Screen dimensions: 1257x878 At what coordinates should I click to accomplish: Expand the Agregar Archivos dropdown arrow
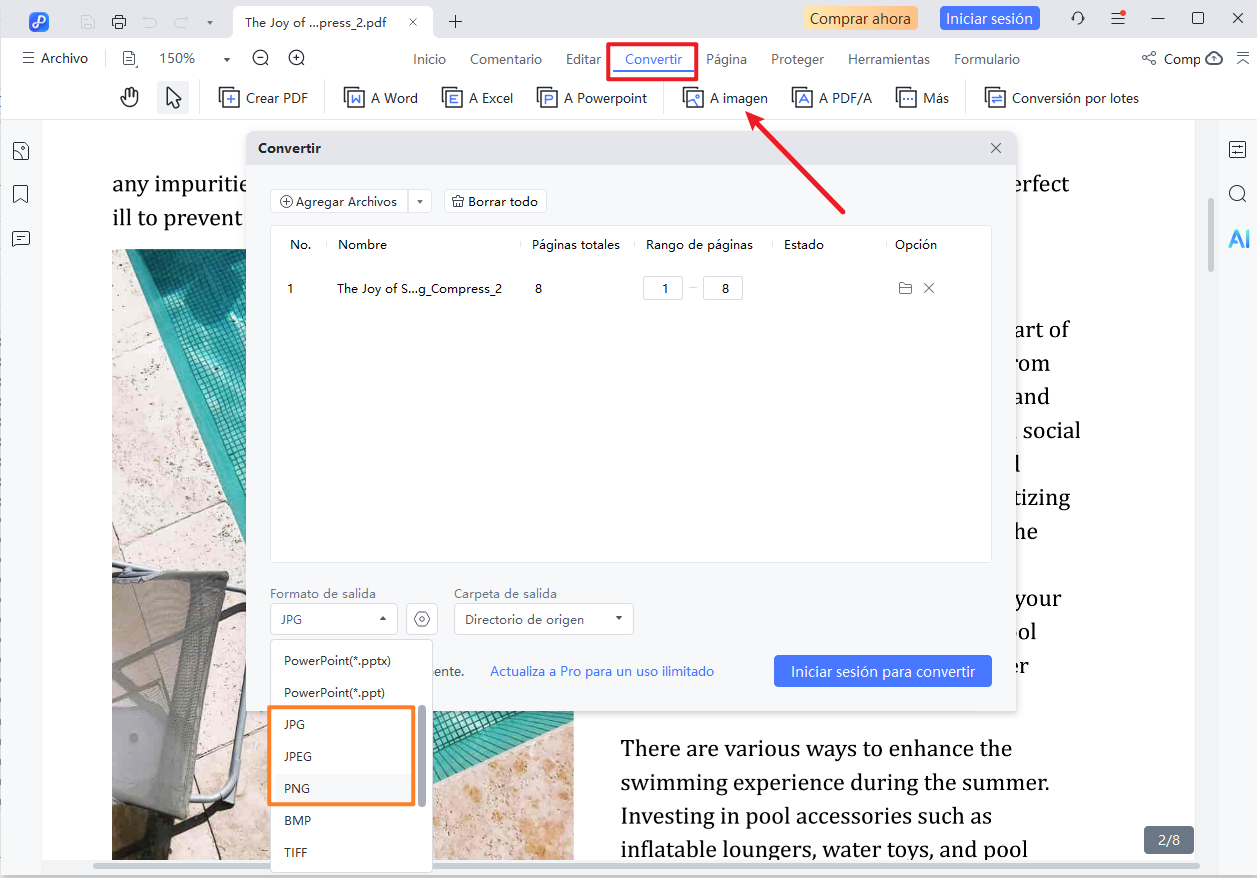coord(419,200)
